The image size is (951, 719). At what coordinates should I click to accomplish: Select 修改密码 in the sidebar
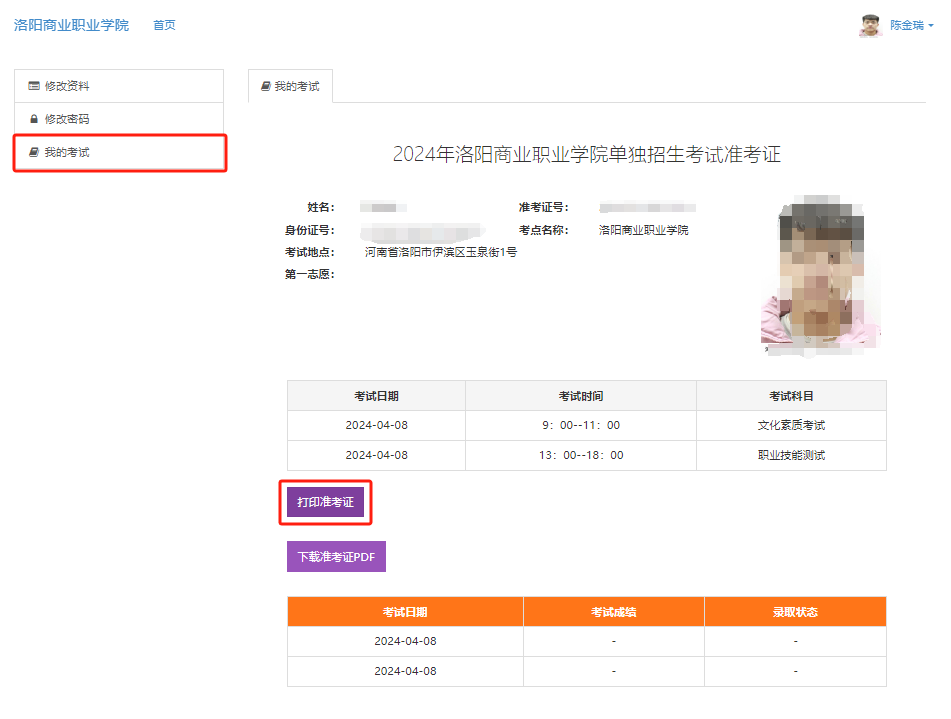click(67, 119)
